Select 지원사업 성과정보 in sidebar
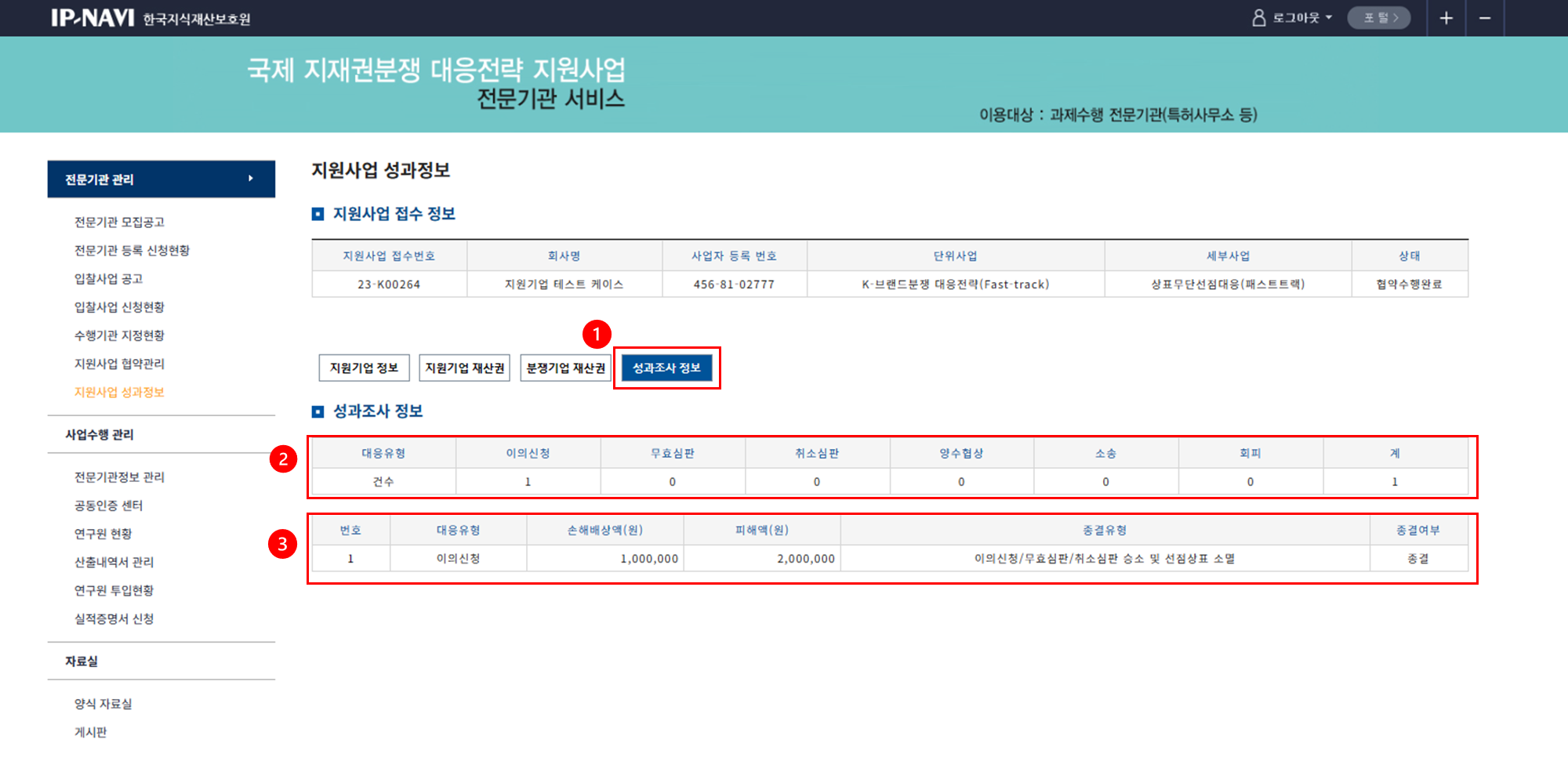 click(119, 392)
